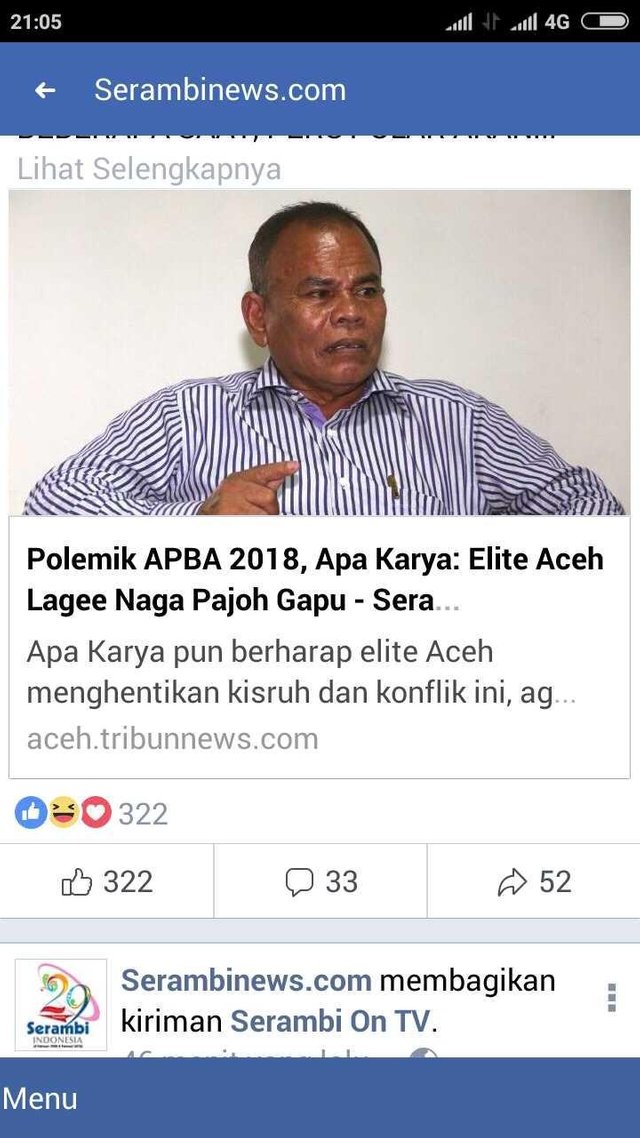This screenshot has width=640, height=1138.
Task: Click the blue like reaction emoji
Action: click(x=31, y=813)
